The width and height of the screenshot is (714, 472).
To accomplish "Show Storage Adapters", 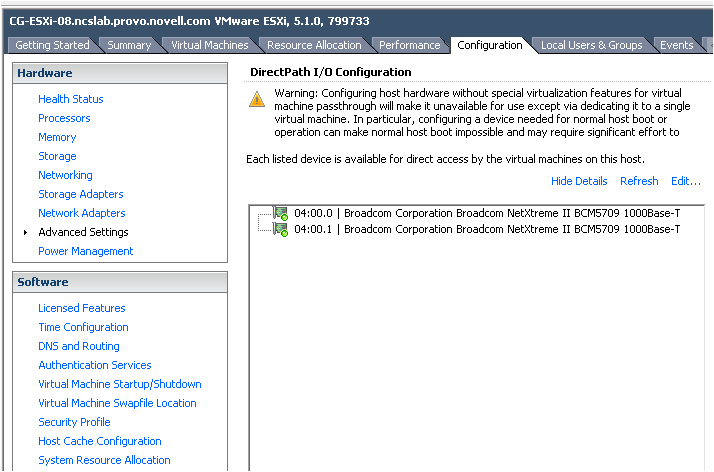I will [81, 194].
